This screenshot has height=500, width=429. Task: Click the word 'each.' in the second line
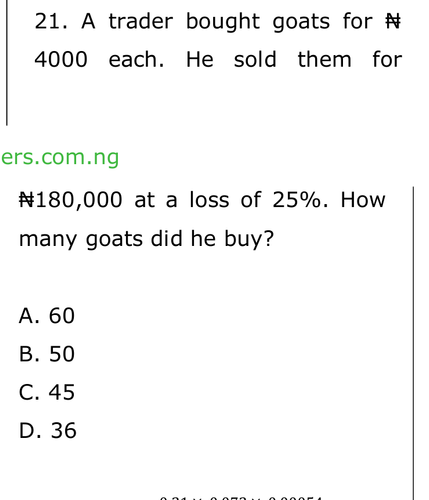click(137, 60)
